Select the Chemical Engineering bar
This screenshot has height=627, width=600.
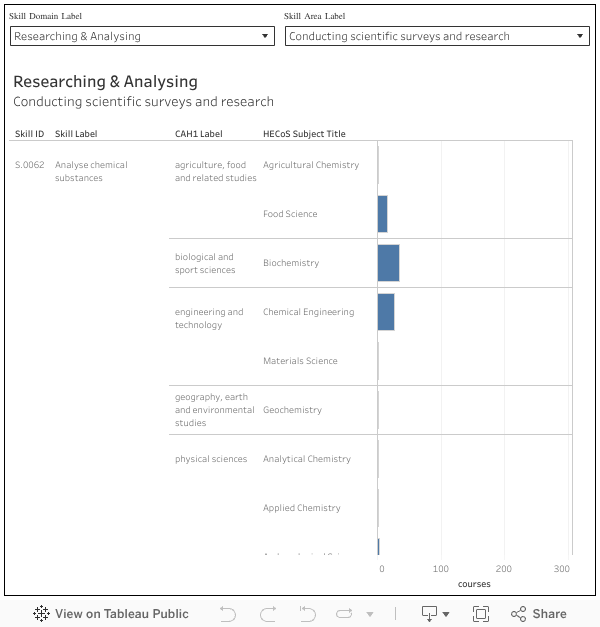[386, 312]
